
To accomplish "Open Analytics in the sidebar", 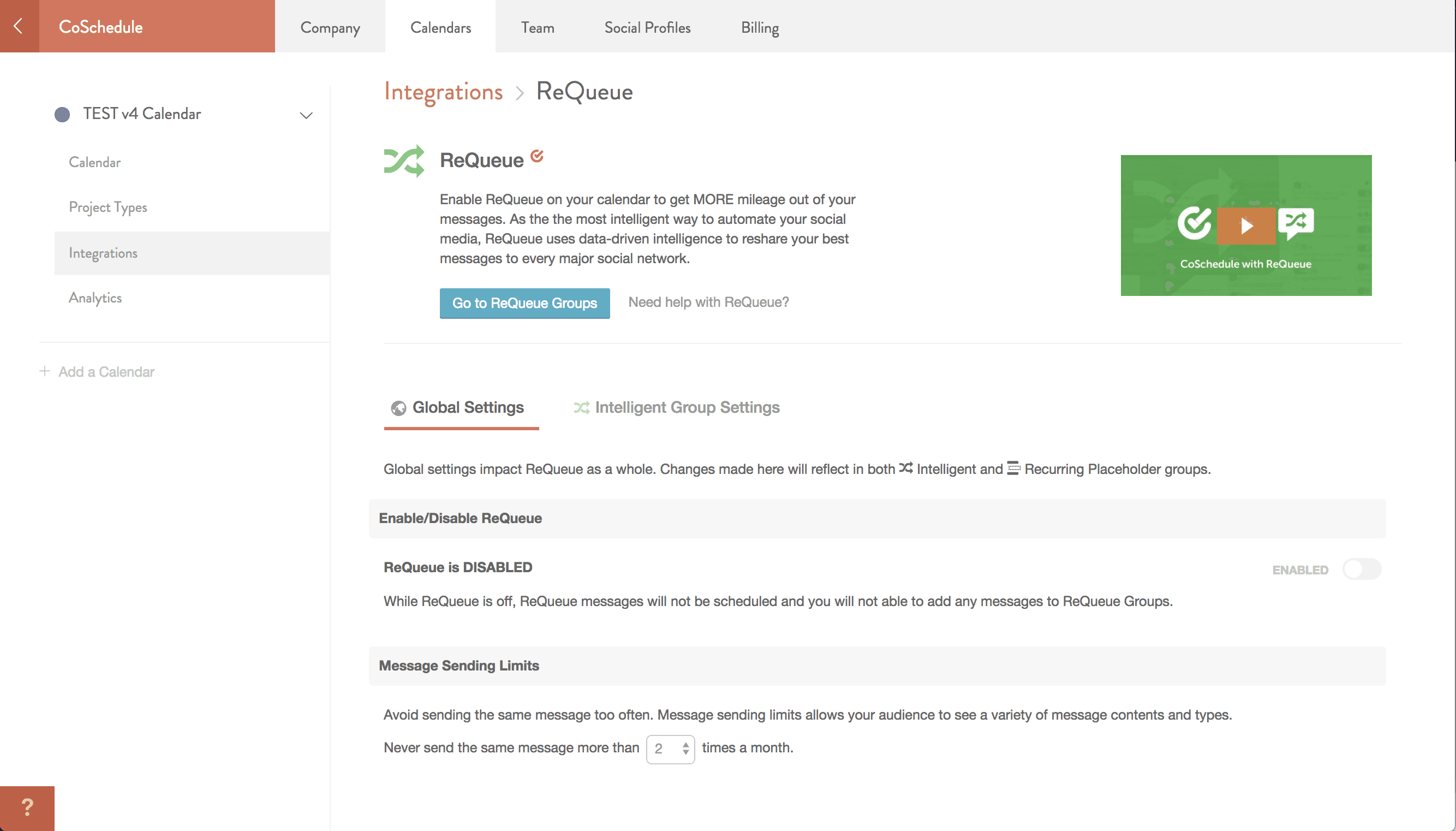I will tap(96, 298).
